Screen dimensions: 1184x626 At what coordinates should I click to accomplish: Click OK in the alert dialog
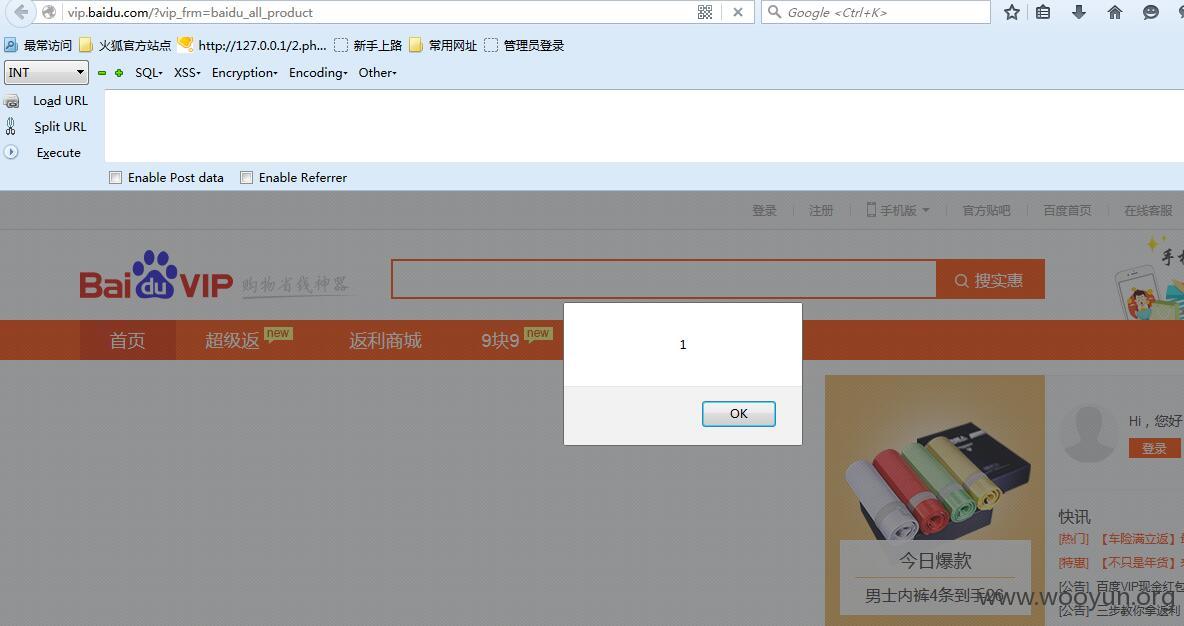pyautogui.click(x=738, y=414)
